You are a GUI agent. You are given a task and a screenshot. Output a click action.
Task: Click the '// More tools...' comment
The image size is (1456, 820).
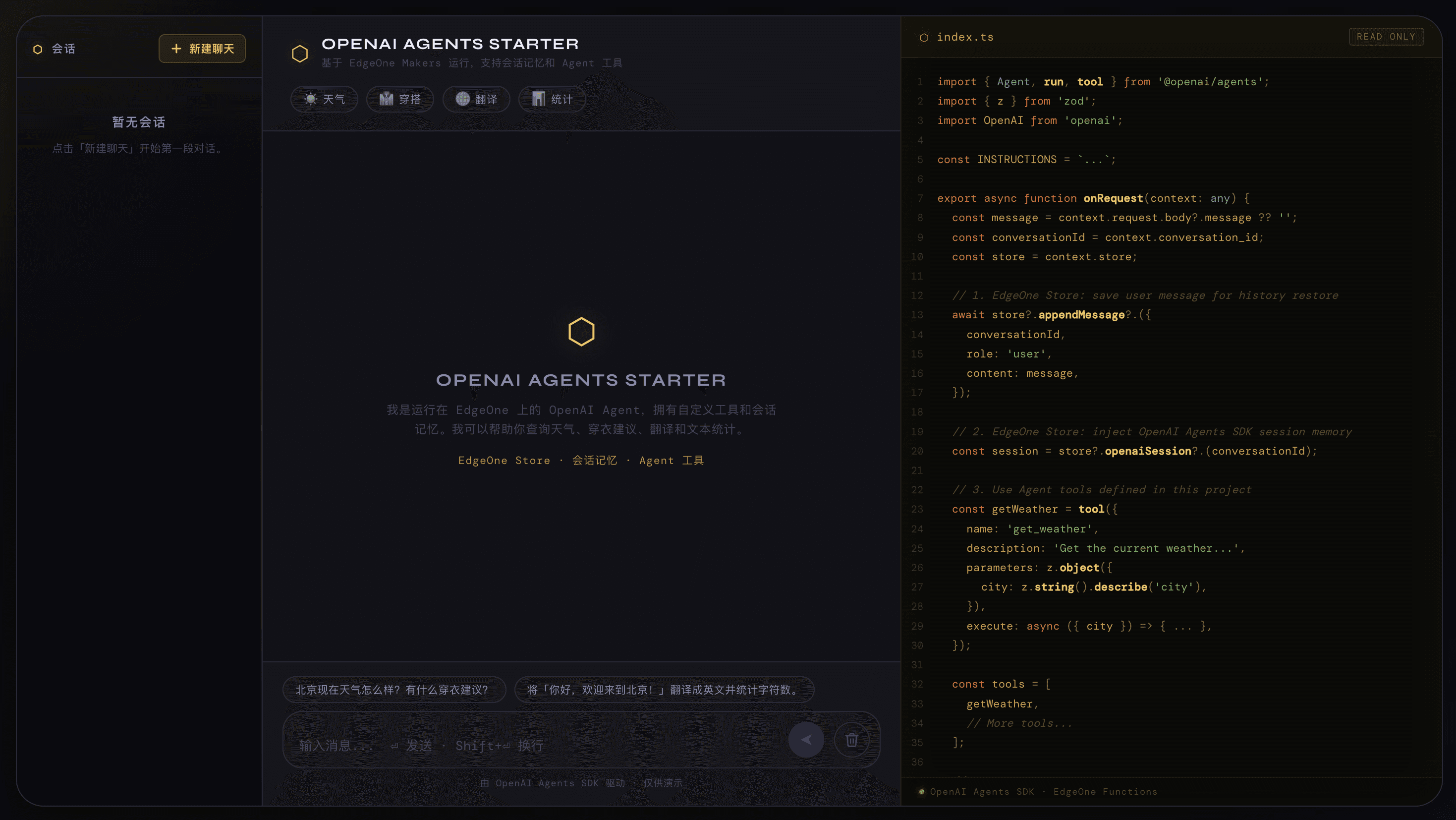coord(1019,723)
